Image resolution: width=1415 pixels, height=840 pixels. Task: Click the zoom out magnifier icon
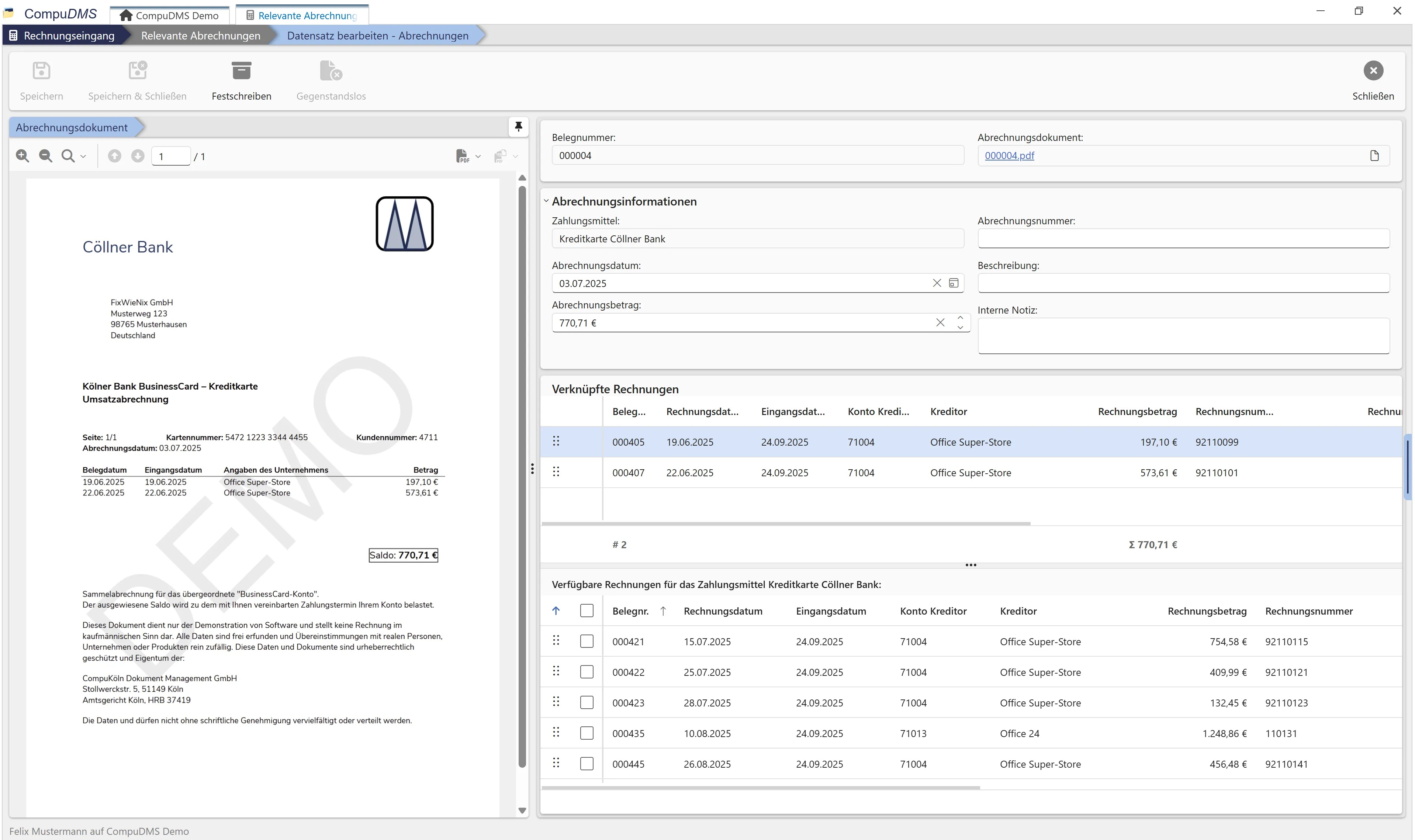click(45, 156)
